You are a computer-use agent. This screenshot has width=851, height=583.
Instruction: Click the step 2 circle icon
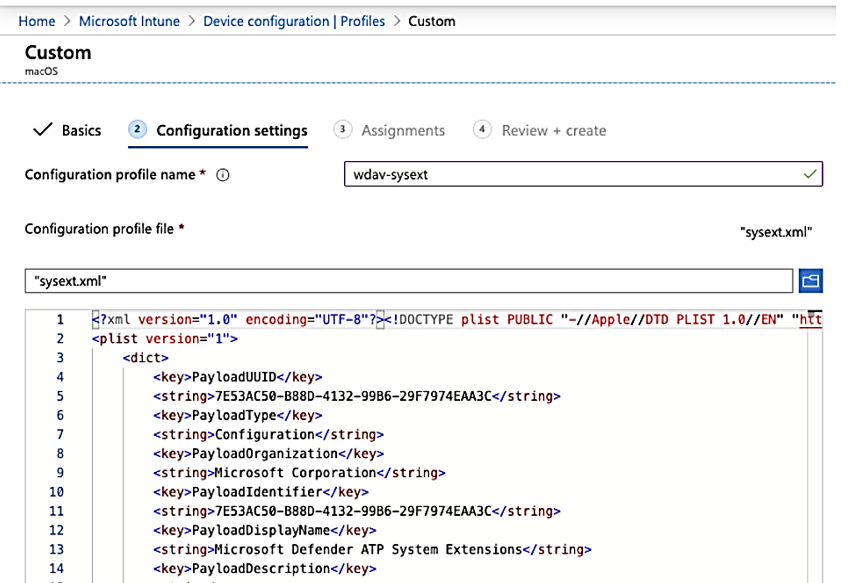coord(138,130)
